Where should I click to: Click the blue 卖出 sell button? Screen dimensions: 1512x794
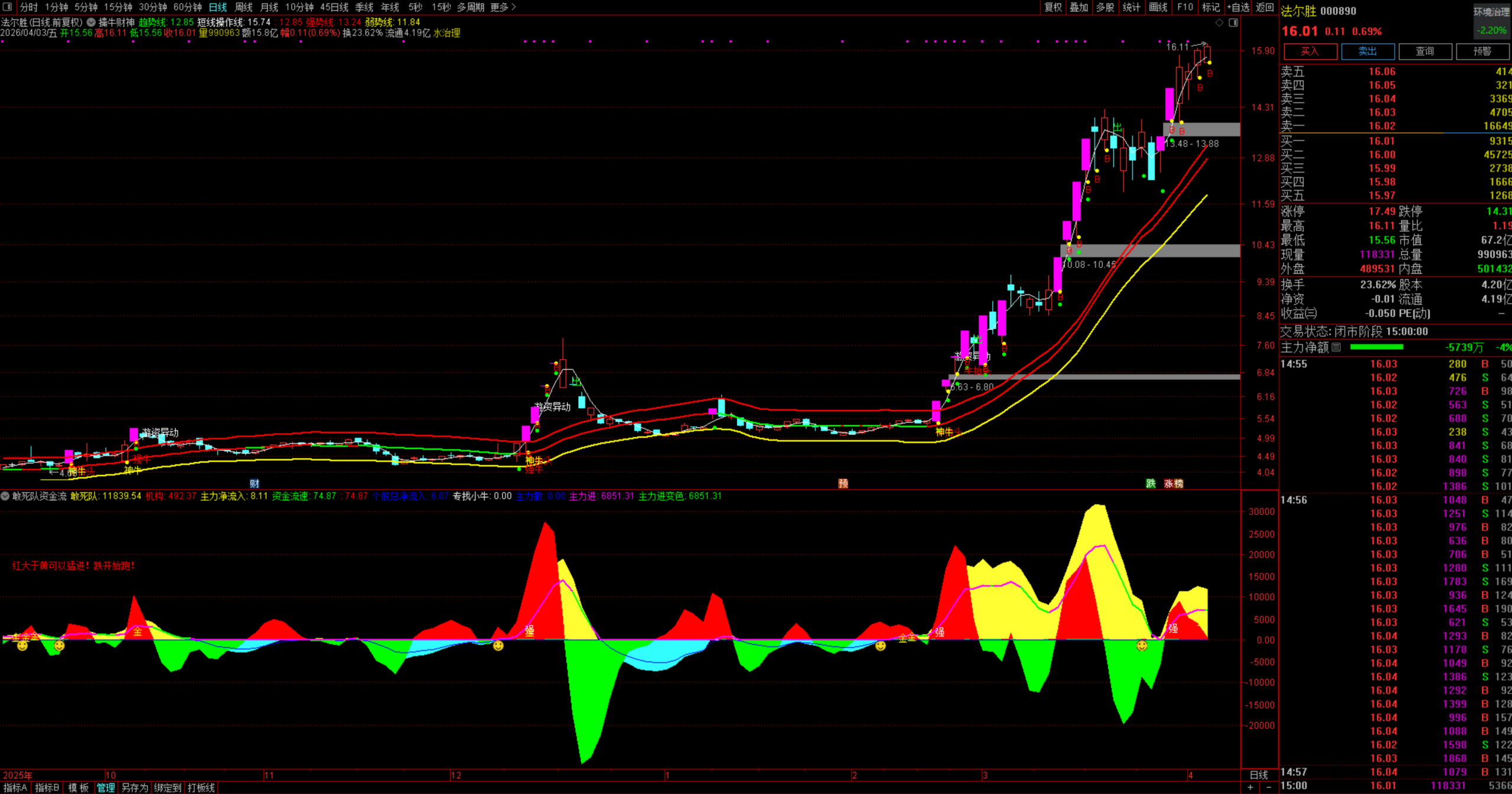click(1367, 51)
